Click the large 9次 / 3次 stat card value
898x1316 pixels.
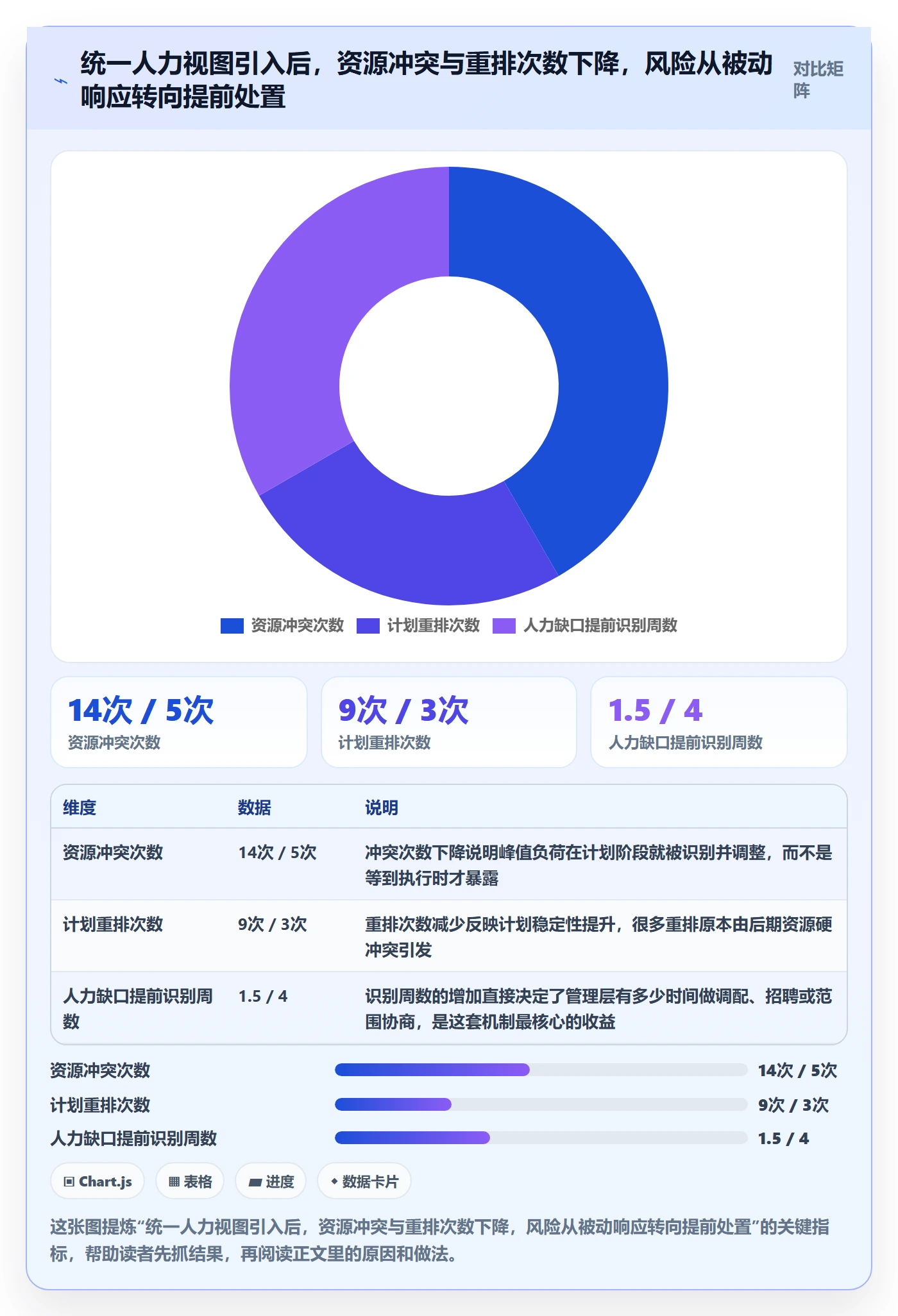403,711
